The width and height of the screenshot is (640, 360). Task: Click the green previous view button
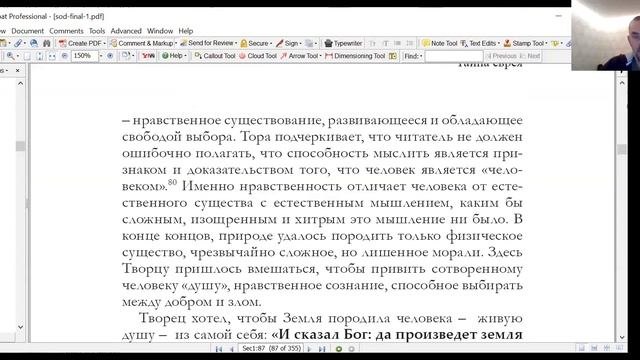tap(339, 349)
